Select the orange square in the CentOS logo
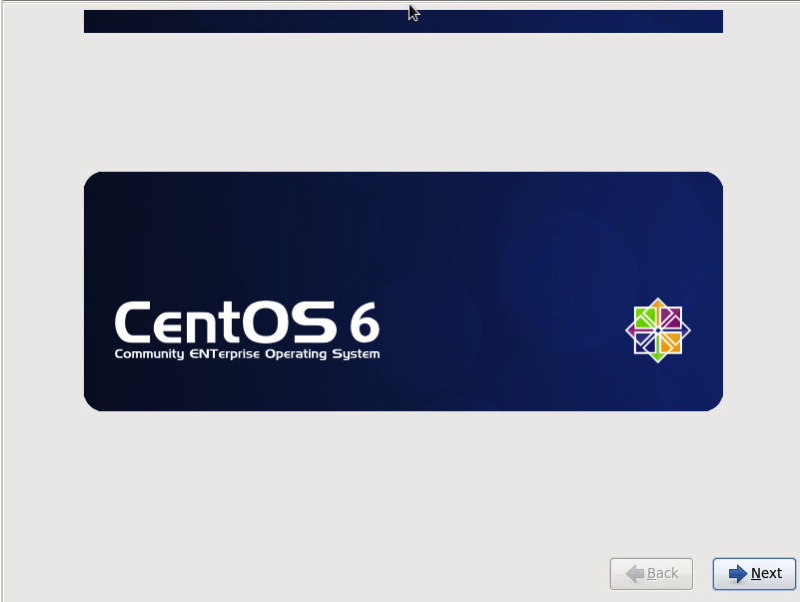The height and width of the screenshot is (602, 800). pyautogui.click(x=670, y=342)
